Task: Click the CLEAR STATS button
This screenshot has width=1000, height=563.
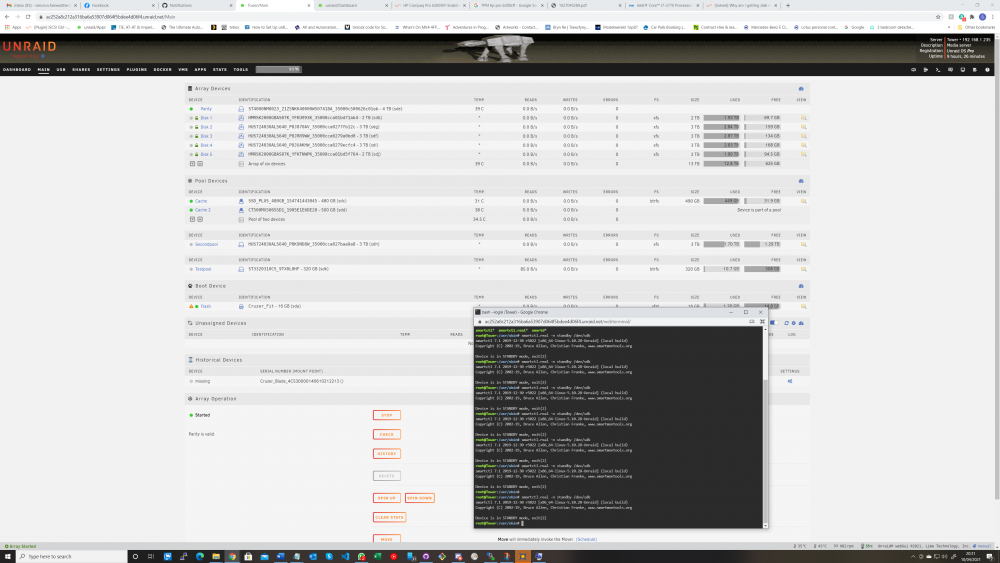Action: [x=390, y=517]
